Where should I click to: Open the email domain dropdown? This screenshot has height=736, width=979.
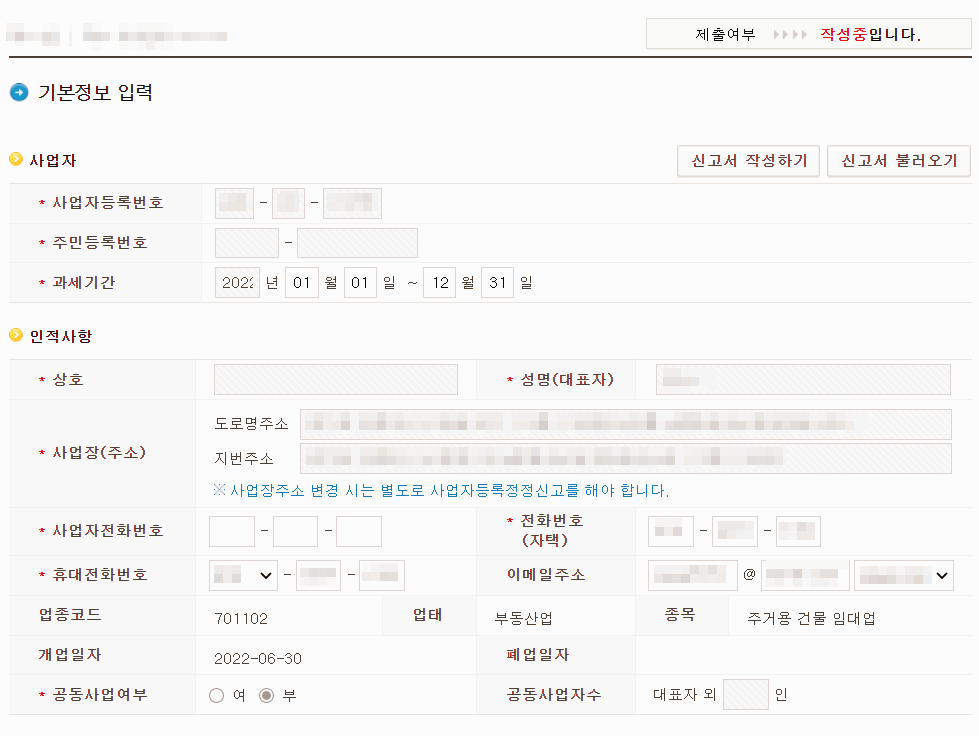pyautogui.click(x=903, y=575)
